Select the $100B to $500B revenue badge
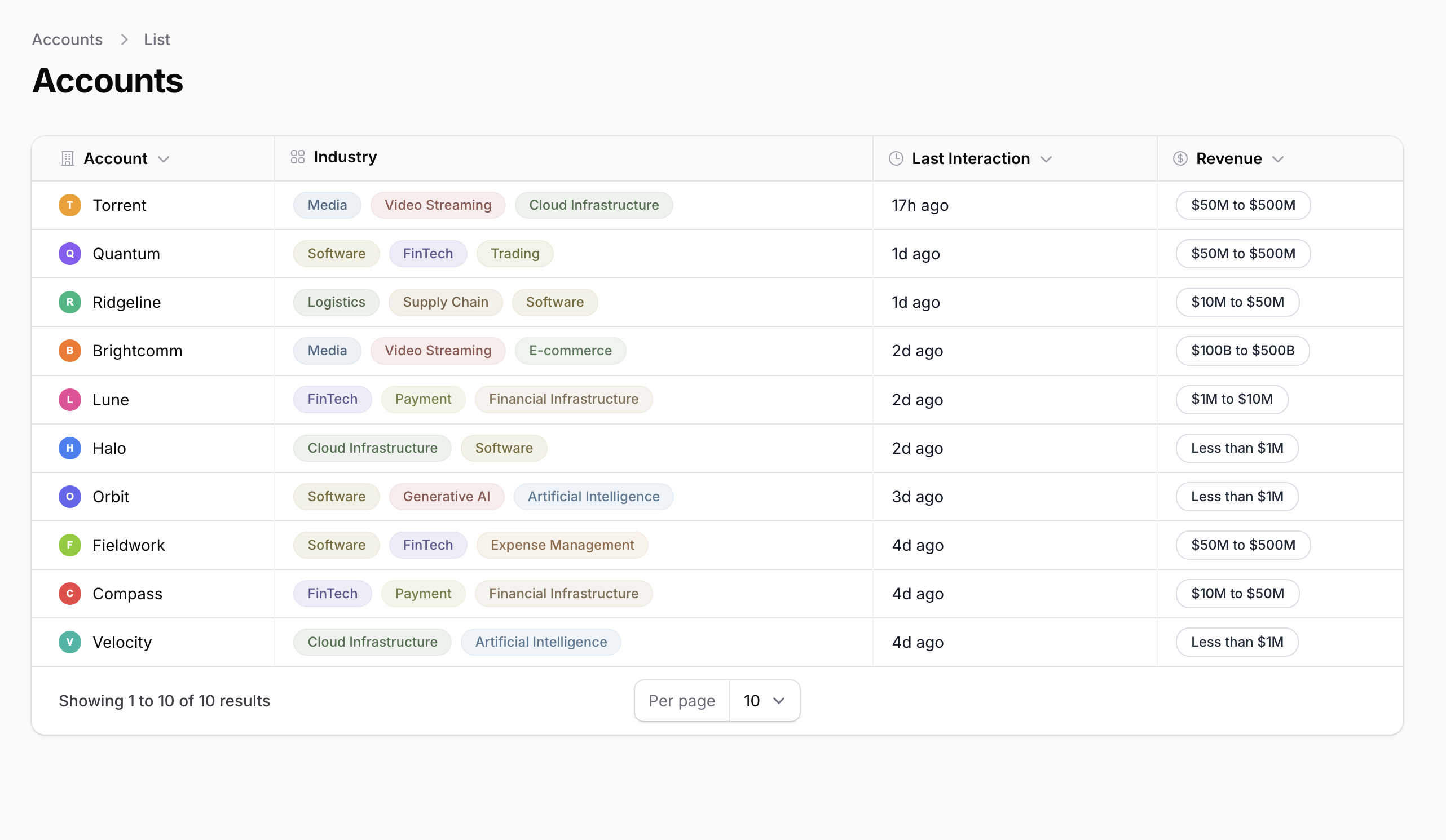Image resolution: width=1446 pixels, height=840 pixels. [x=1242, y=351]
